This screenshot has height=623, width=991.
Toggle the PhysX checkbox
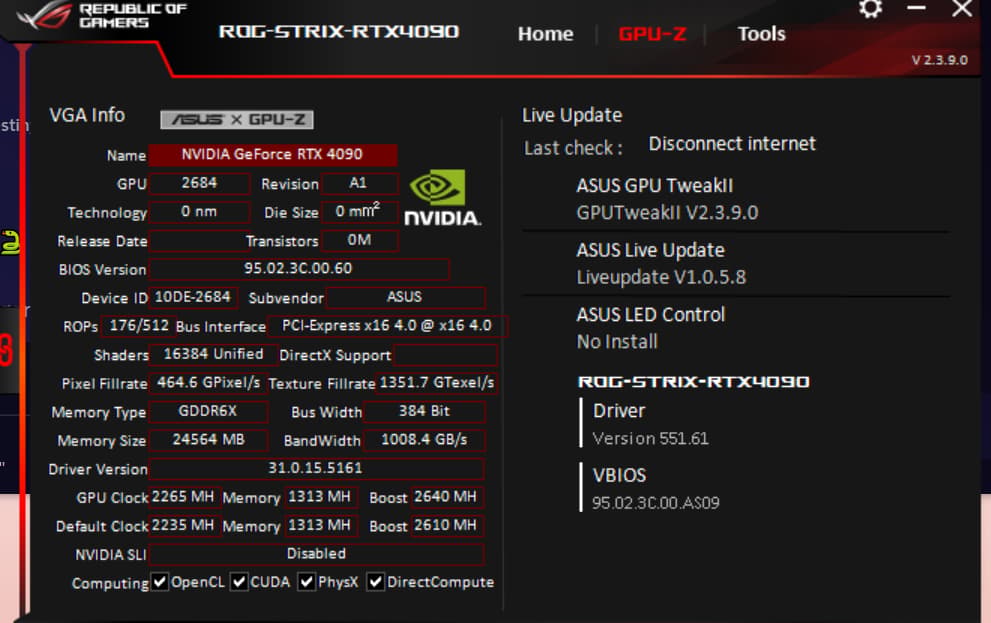pos(307,582)
